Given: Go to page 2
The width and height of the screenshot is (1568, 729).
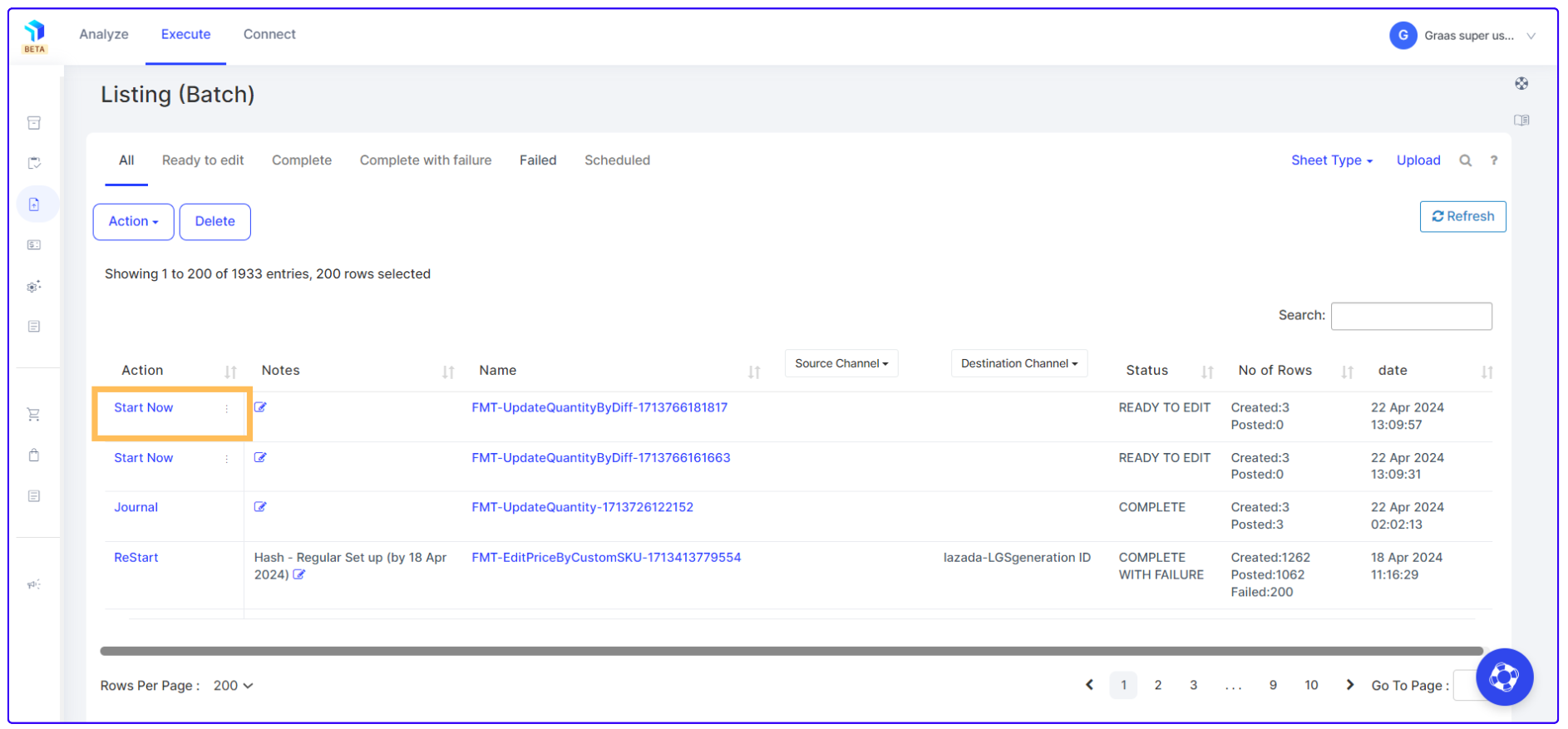Looking at the screenshot, I should tap(1157, 685).
